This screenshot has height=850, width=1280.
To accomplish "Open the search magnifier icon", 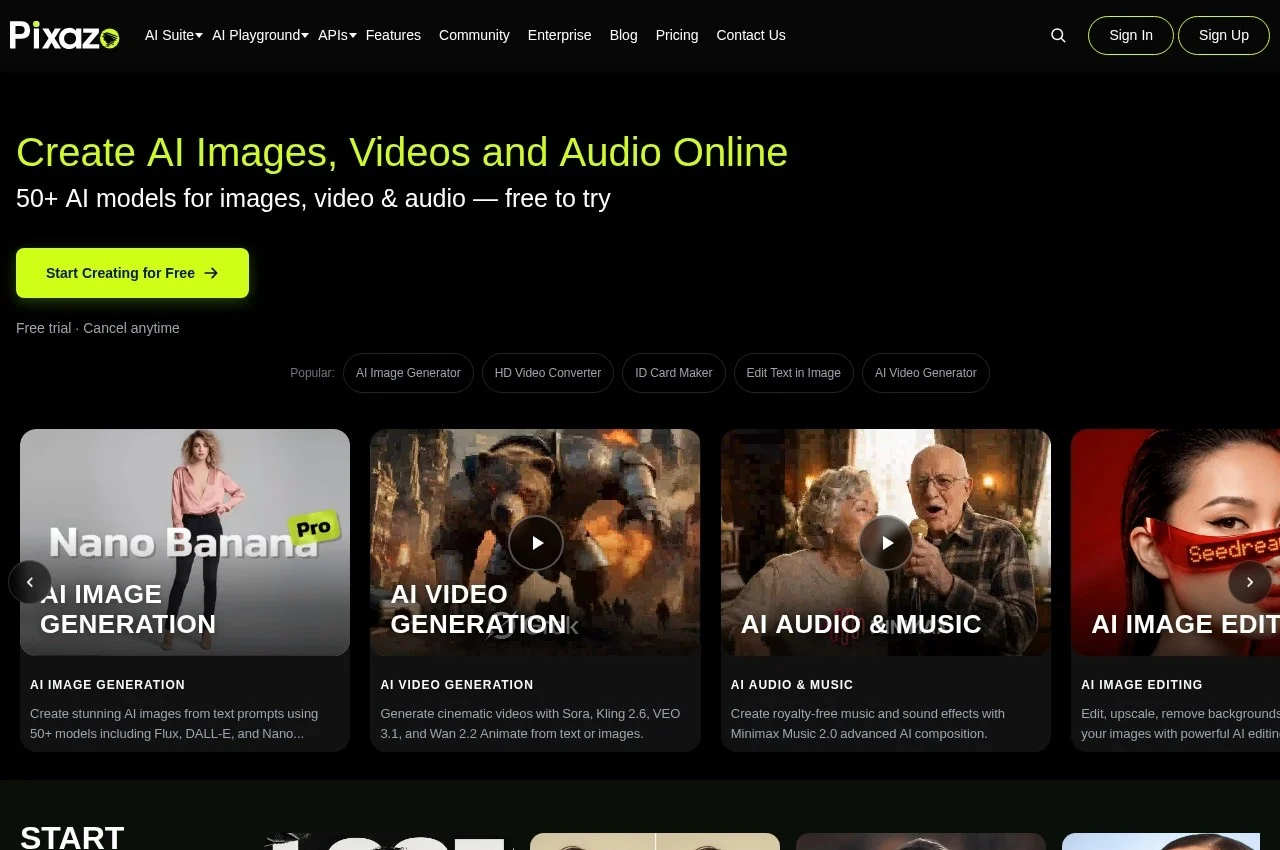I will tap(1058, 35).
